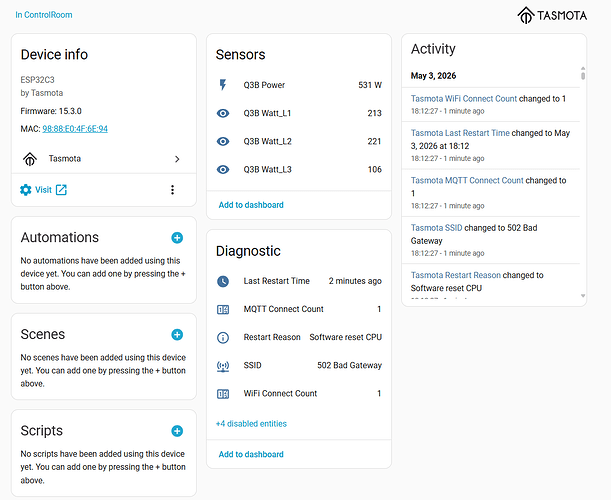Open Tasmota SSID activity link
This screenshot has height=500, width=611.
coord(436,228)
